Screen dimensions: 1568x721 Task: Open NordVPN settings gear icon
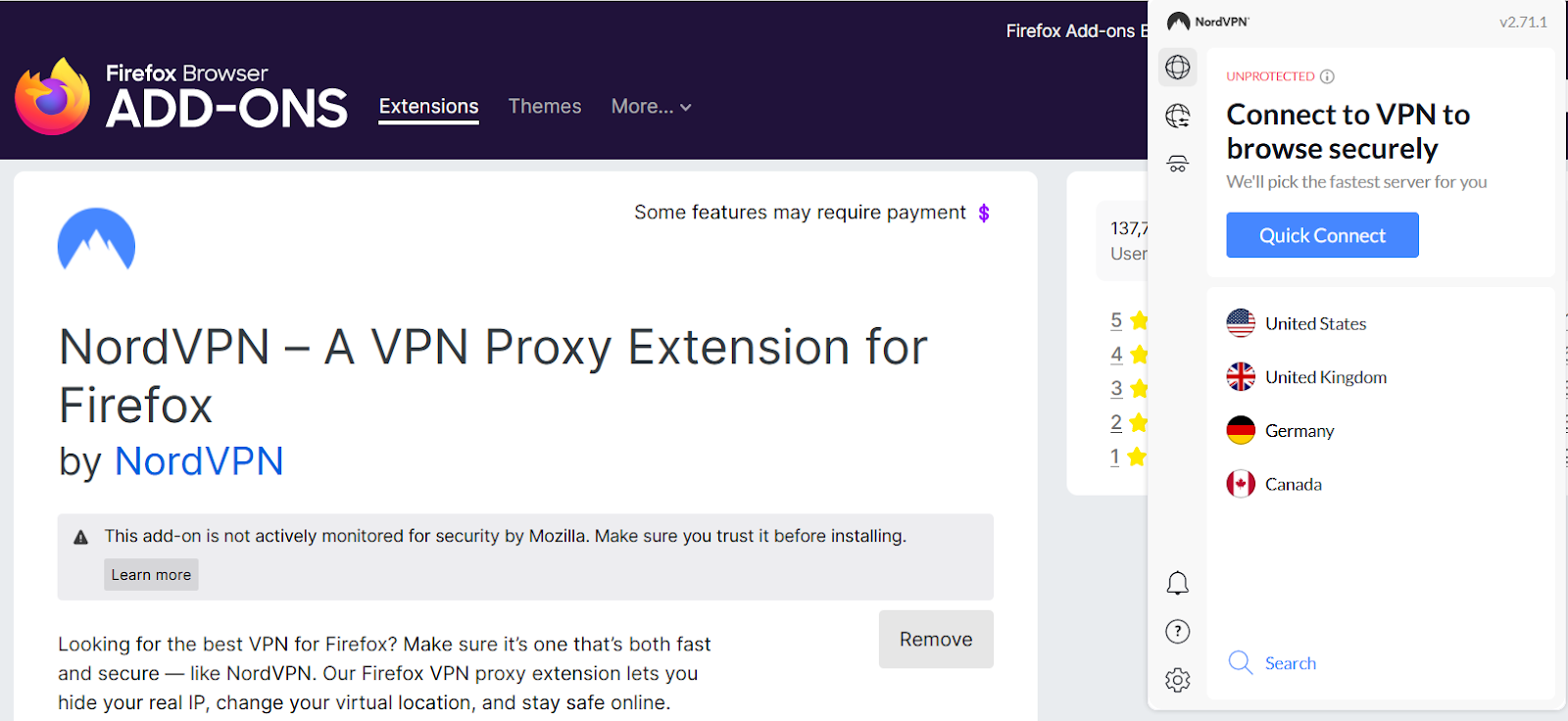point(1178,680)
